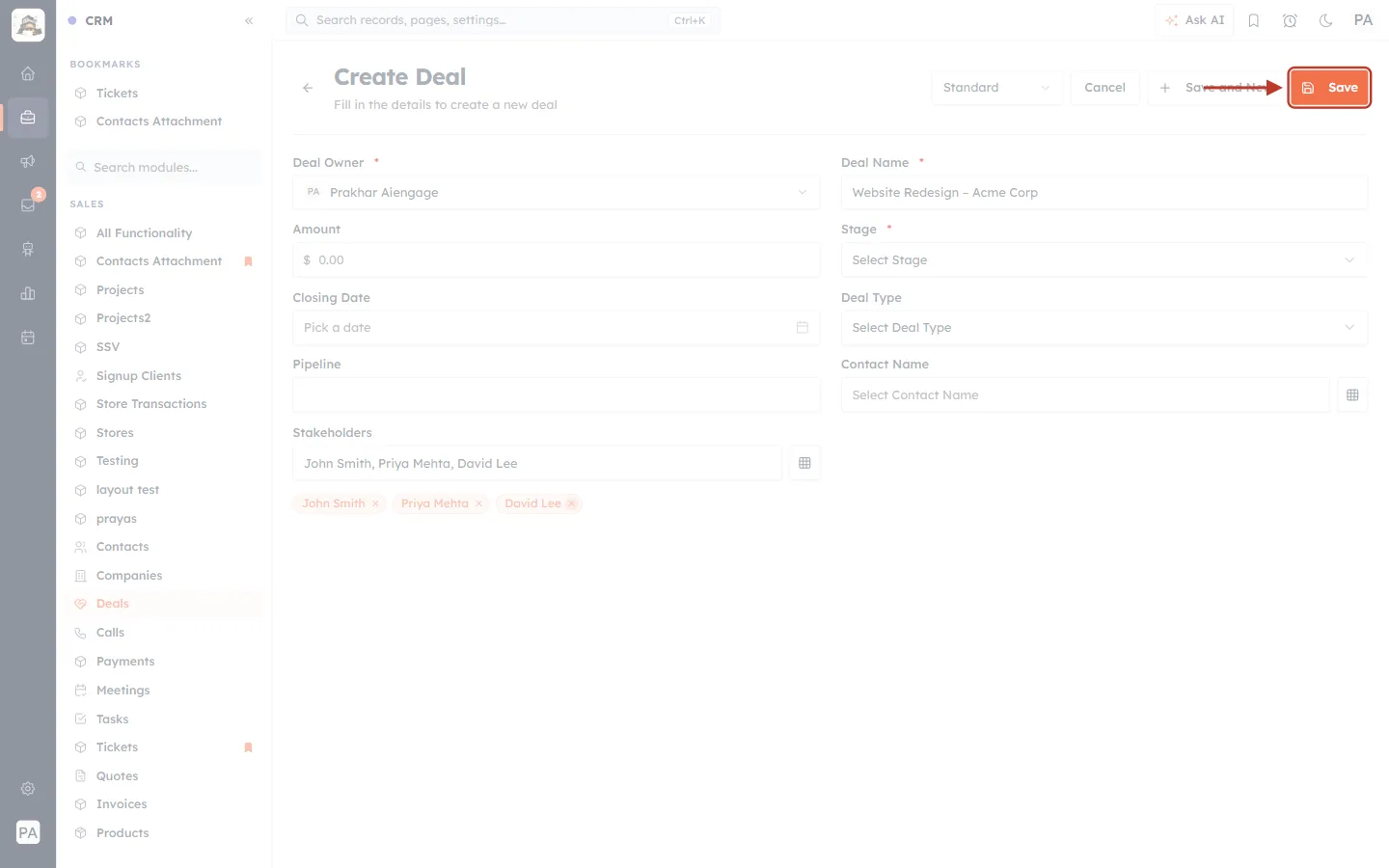This screenshot has height=868, width=1389.
Task: Open the bar chart reports icon
Action: [x=28, y=293]
